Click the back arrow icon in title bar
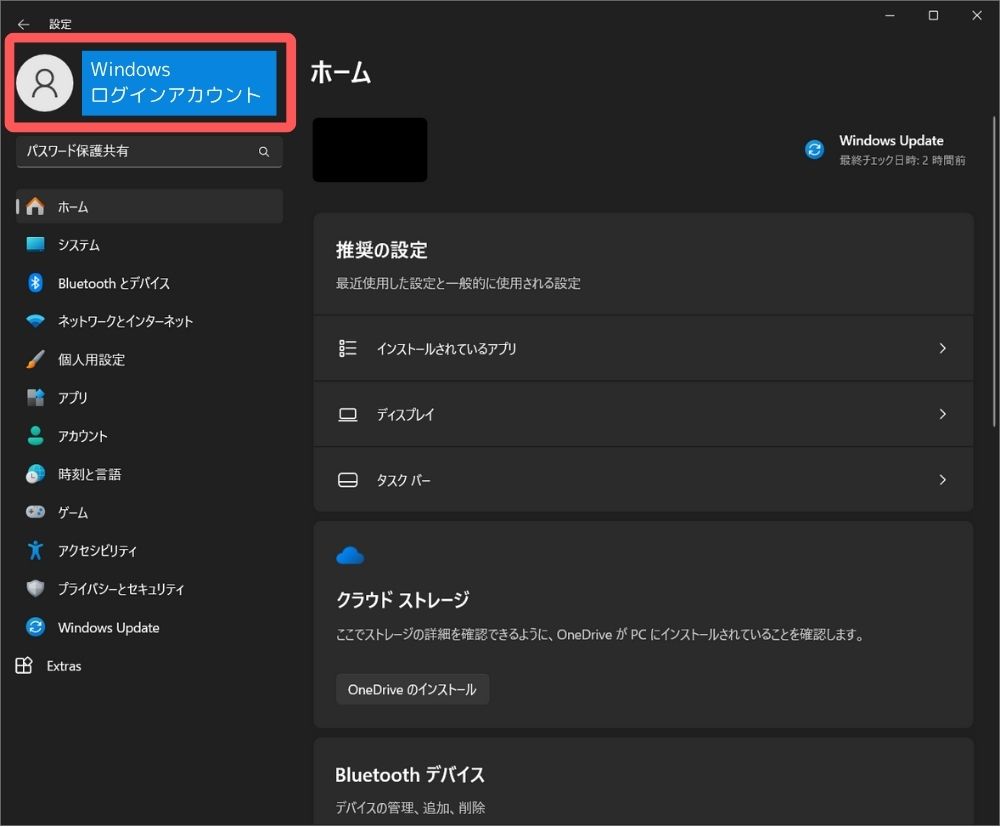This screenshot has height=827, width=1000. pos(24,24)
